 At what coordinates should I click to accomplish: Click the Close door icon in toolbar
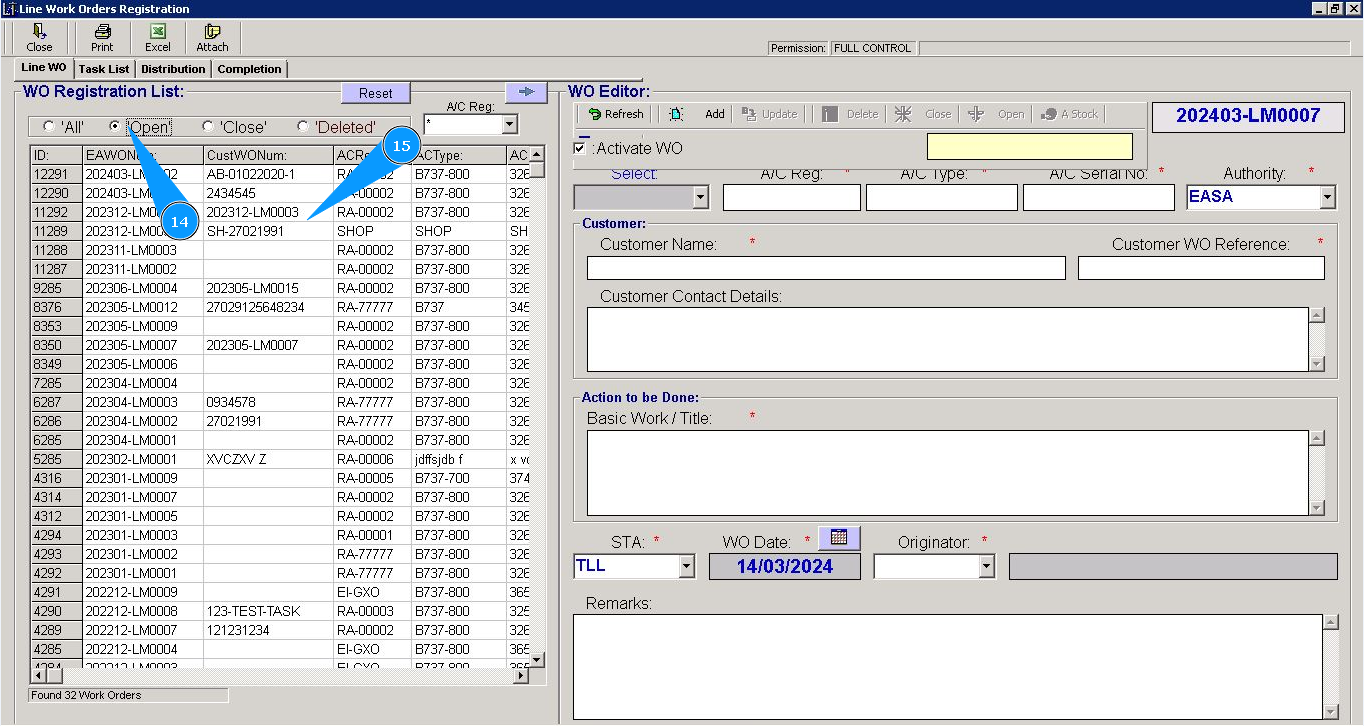point(39,32)
